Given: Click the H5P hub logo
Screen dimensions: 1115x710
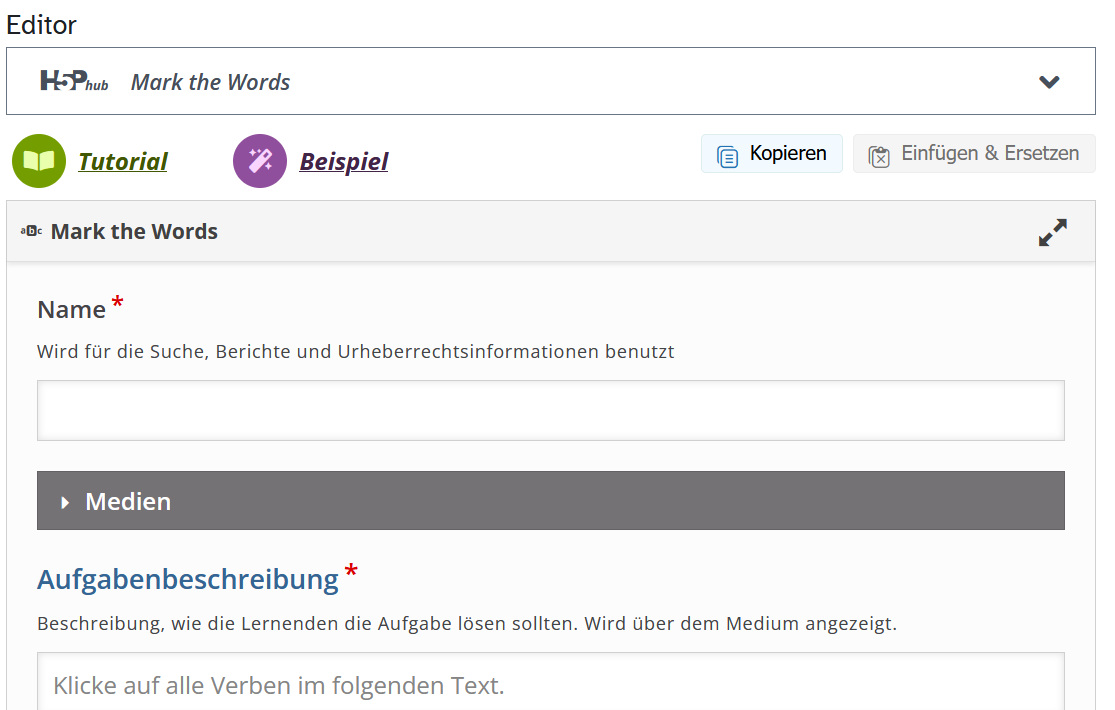Looking at the screenshot, I should (74, 81).
